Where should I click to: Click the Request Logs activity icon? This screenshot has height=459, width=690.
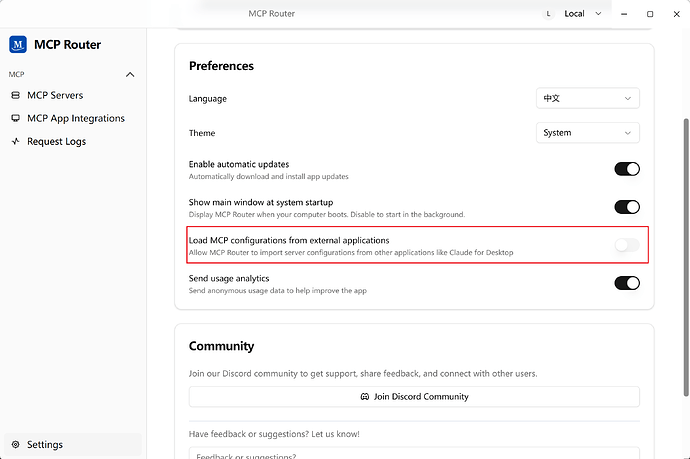(x=15, y=141)
